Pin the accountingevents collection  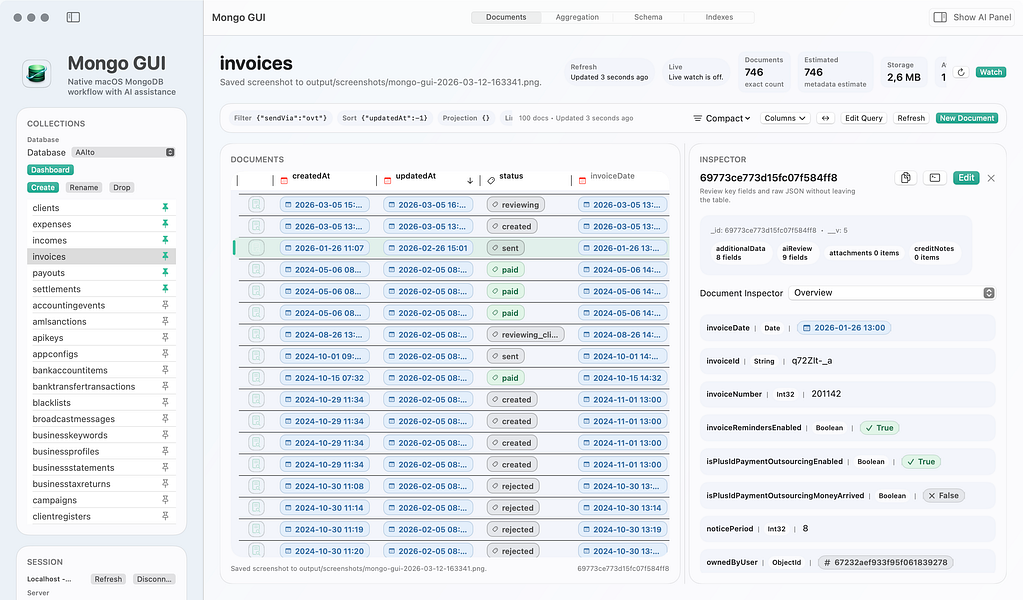[x=165, y=305]
